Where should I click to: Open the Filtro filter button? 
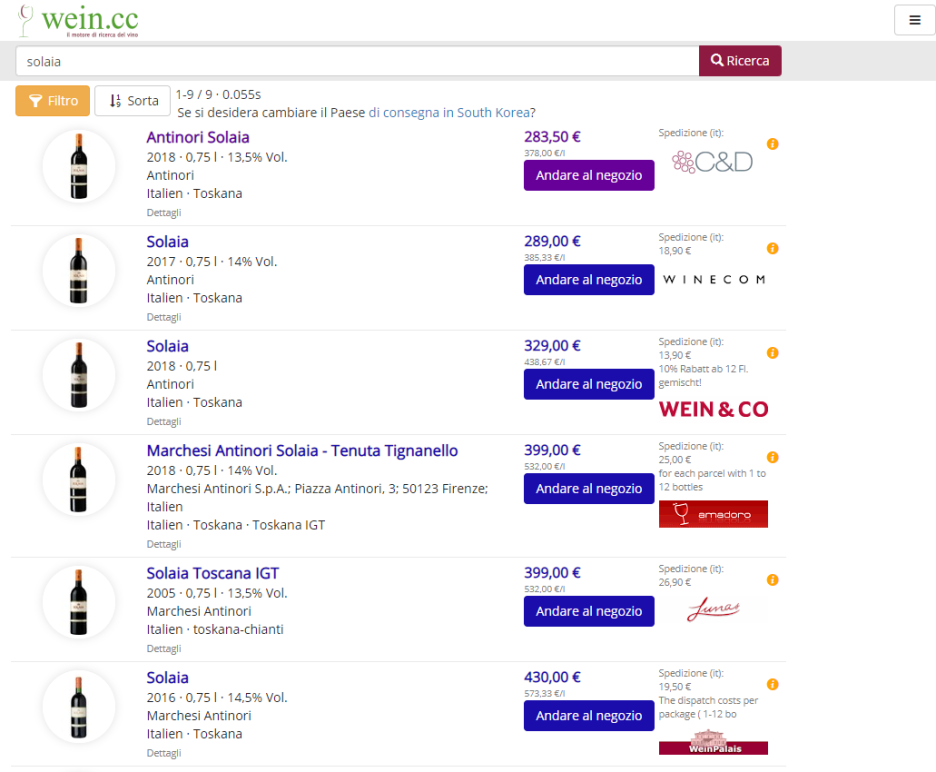tap(53, 100)
